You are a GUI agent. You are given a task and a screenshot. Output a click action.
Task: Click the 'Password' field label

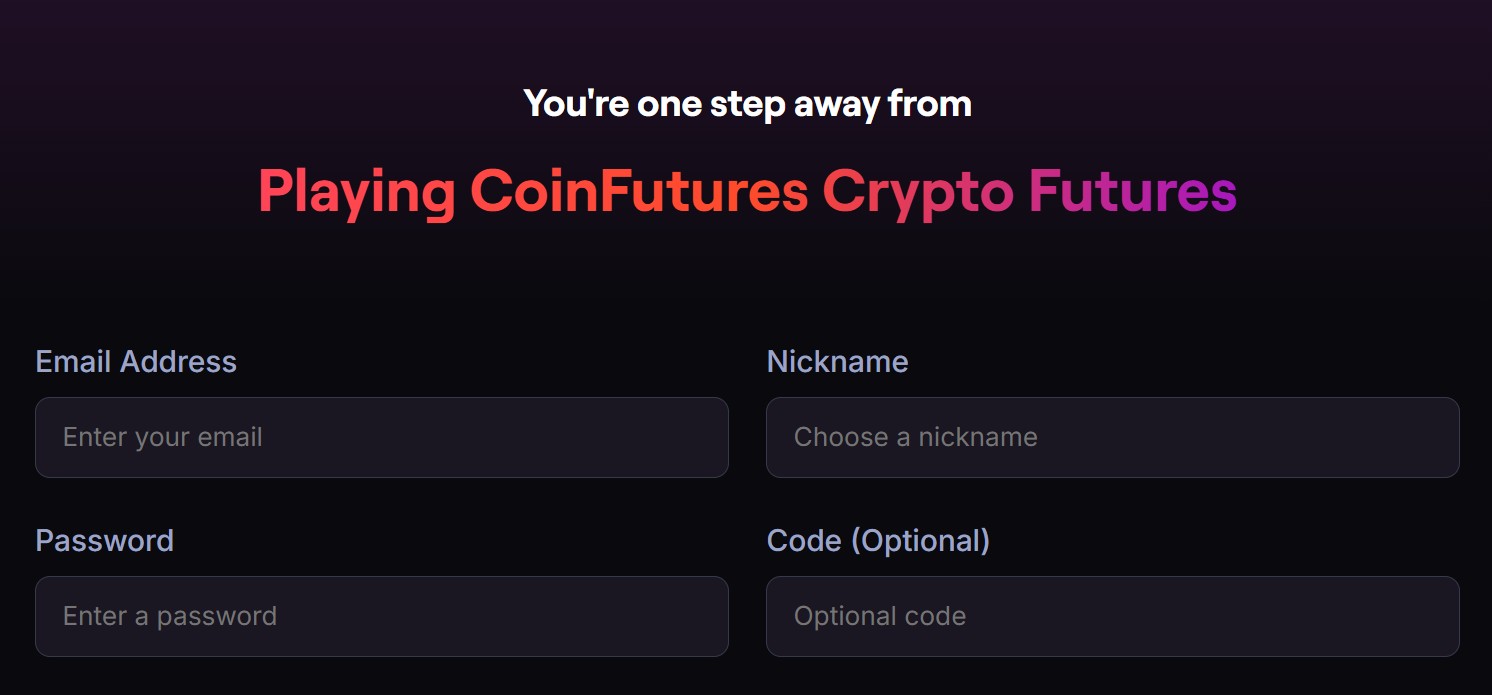104,540
